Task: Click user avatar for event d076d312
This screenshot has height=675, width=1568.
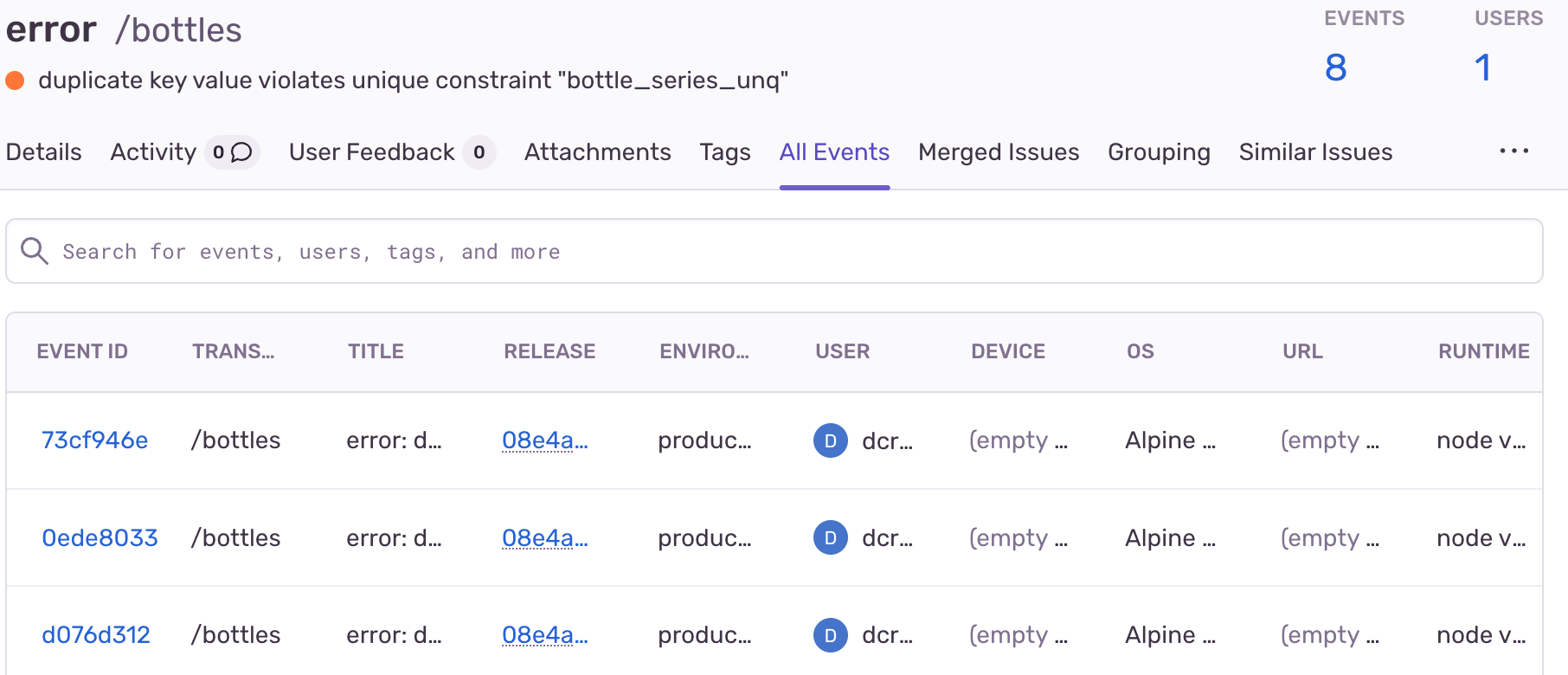Action: point(831,635)
